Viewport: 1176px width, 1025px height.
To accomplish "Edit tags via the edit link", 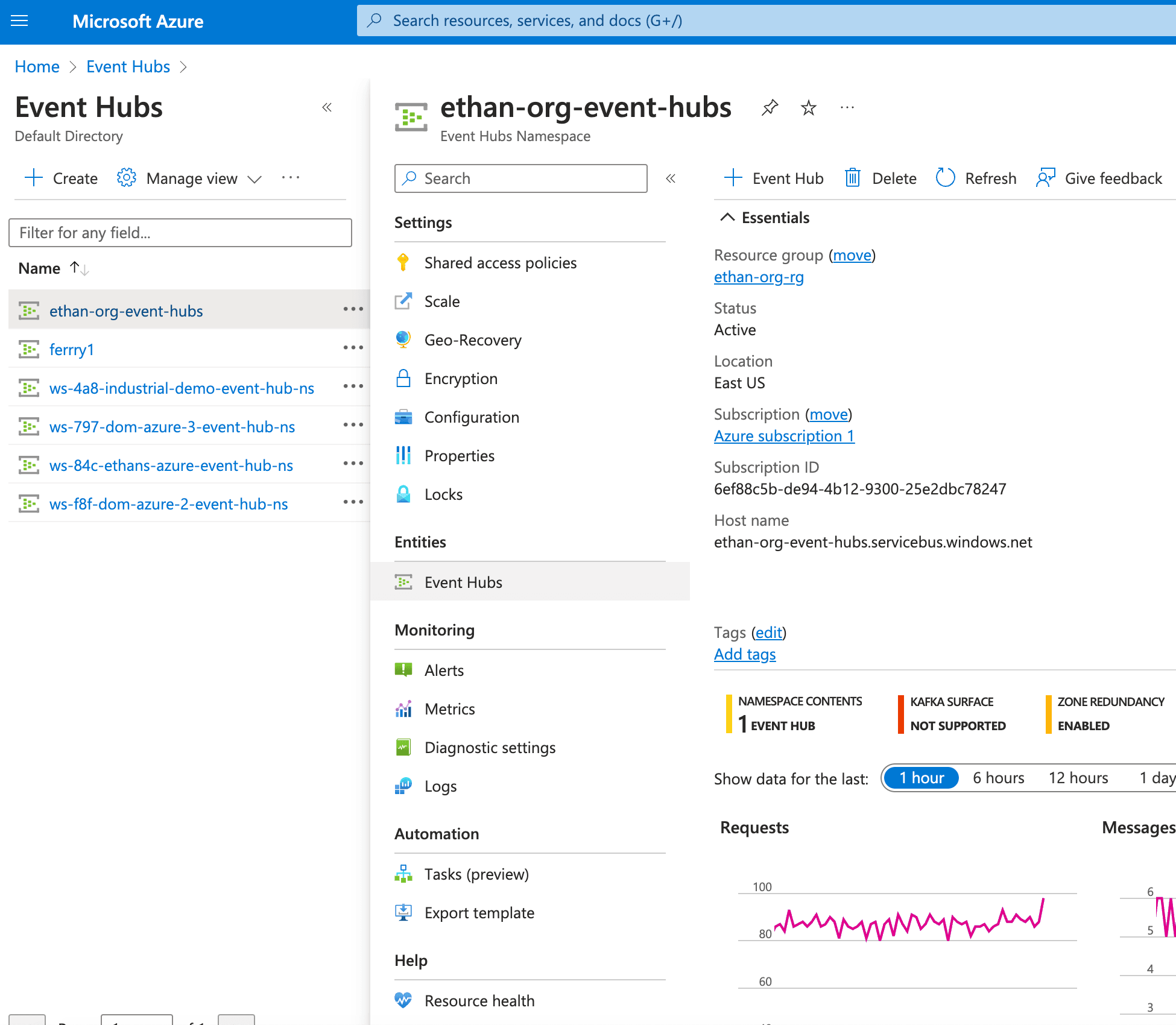I will [x=769, y=632].
